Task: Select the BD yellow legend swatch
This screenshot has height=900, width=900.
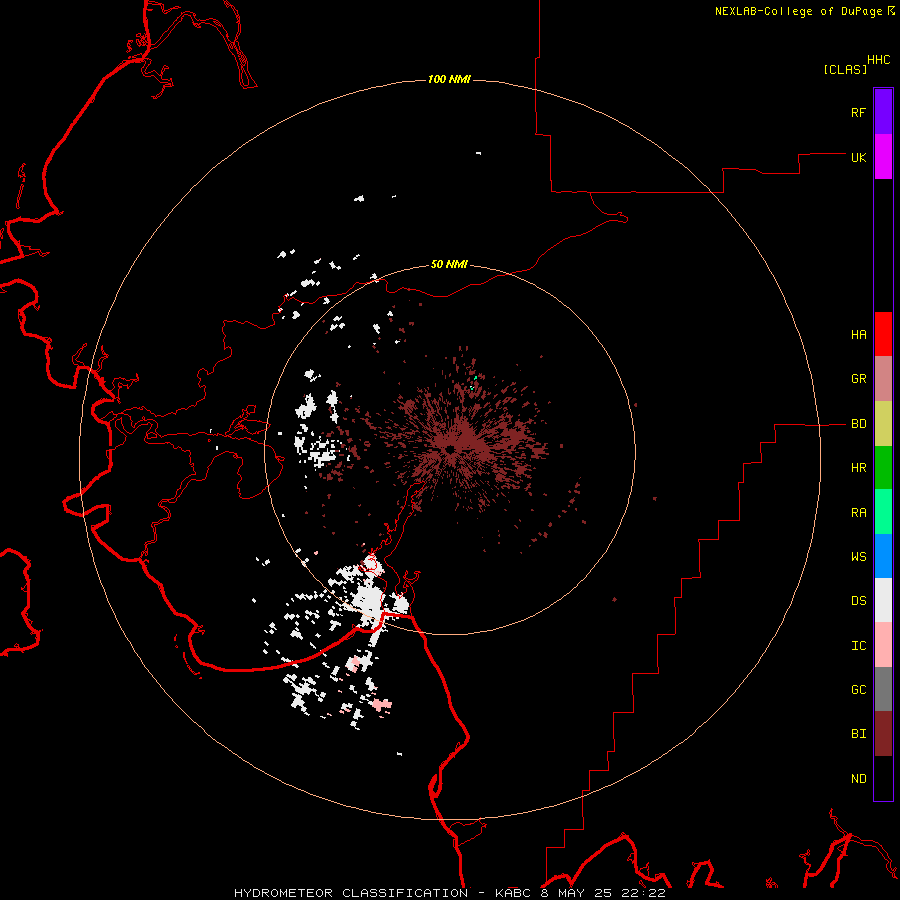Action: tap(883, 424)
